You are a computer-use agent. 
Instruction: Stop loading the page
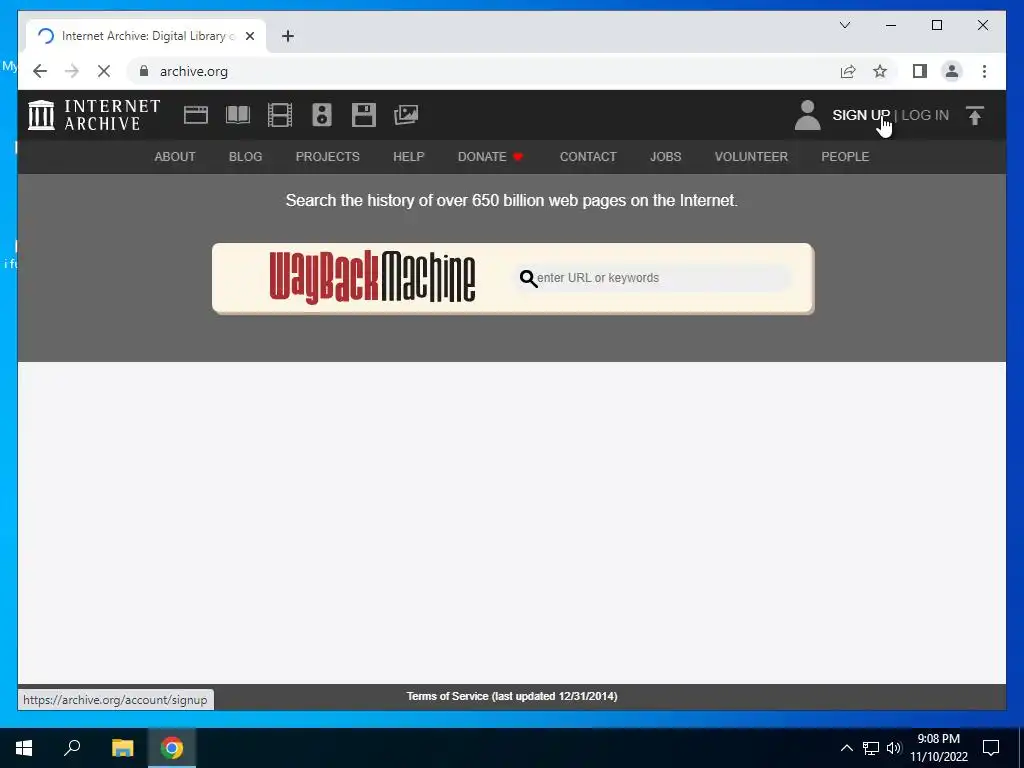click(104, 71)
